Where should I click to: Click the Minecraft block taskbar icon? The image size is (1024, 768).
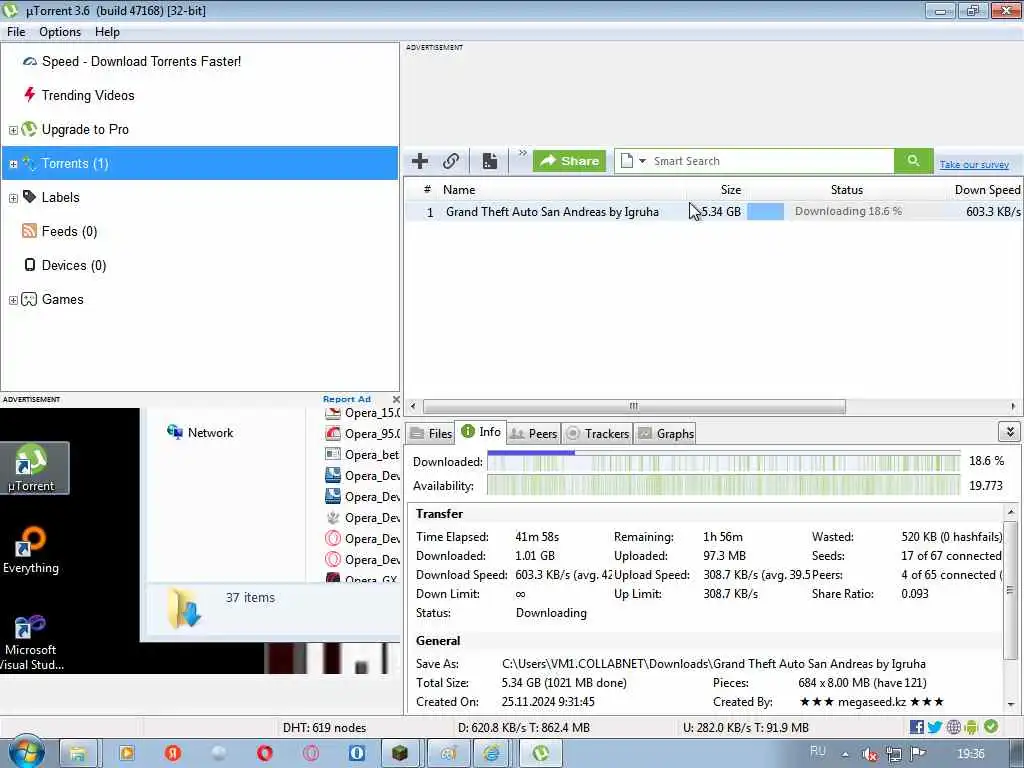(x=400, y=754)
